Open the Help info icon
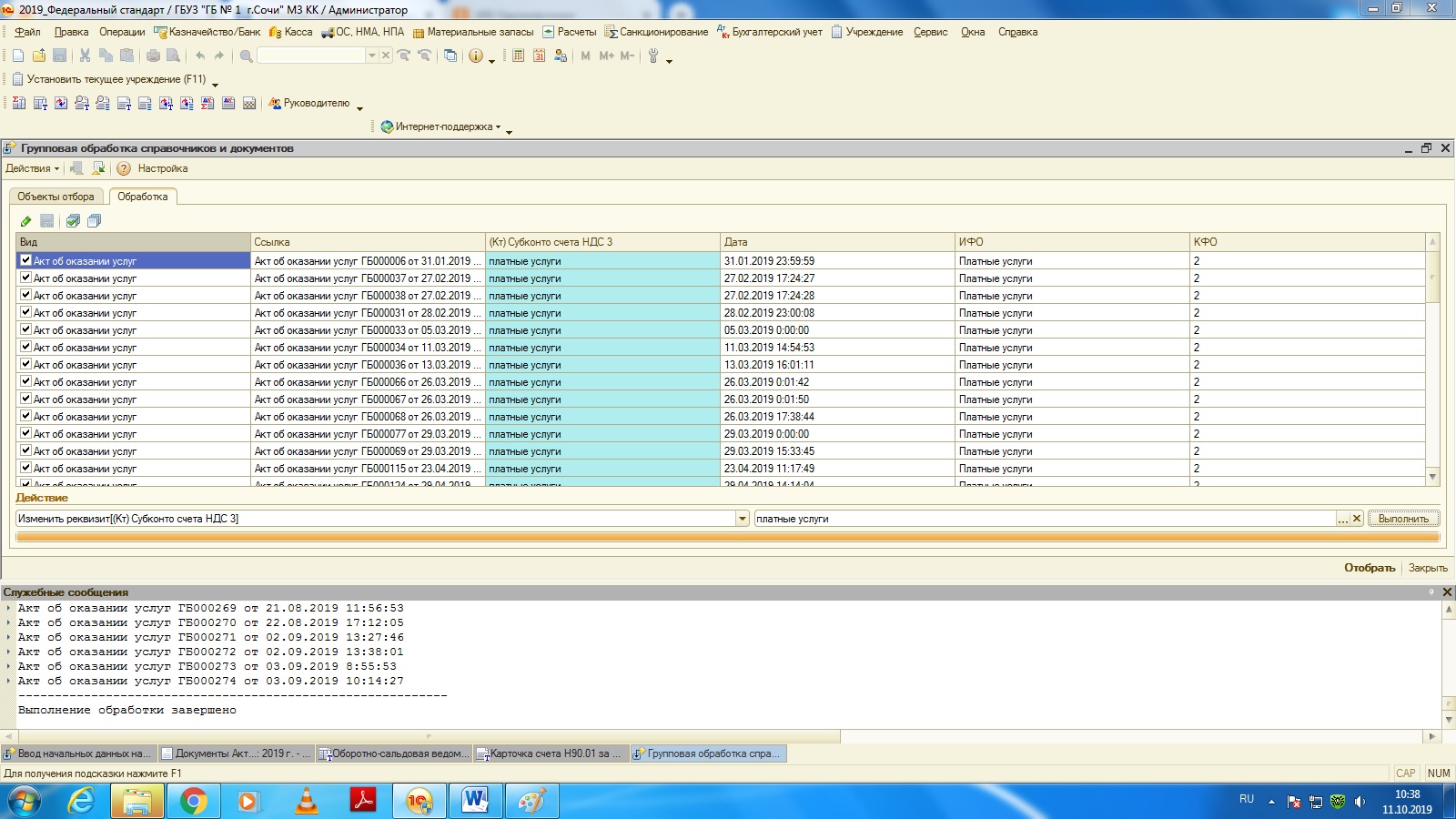The height and width of the screenshot is (819, 1456). pyautogui.click(x=476, y=56)
